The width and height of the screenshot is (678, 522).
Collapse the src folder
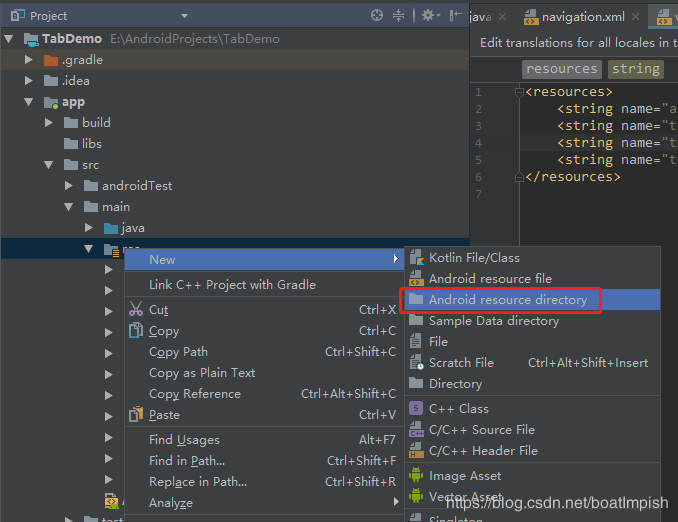click(48, 165)
